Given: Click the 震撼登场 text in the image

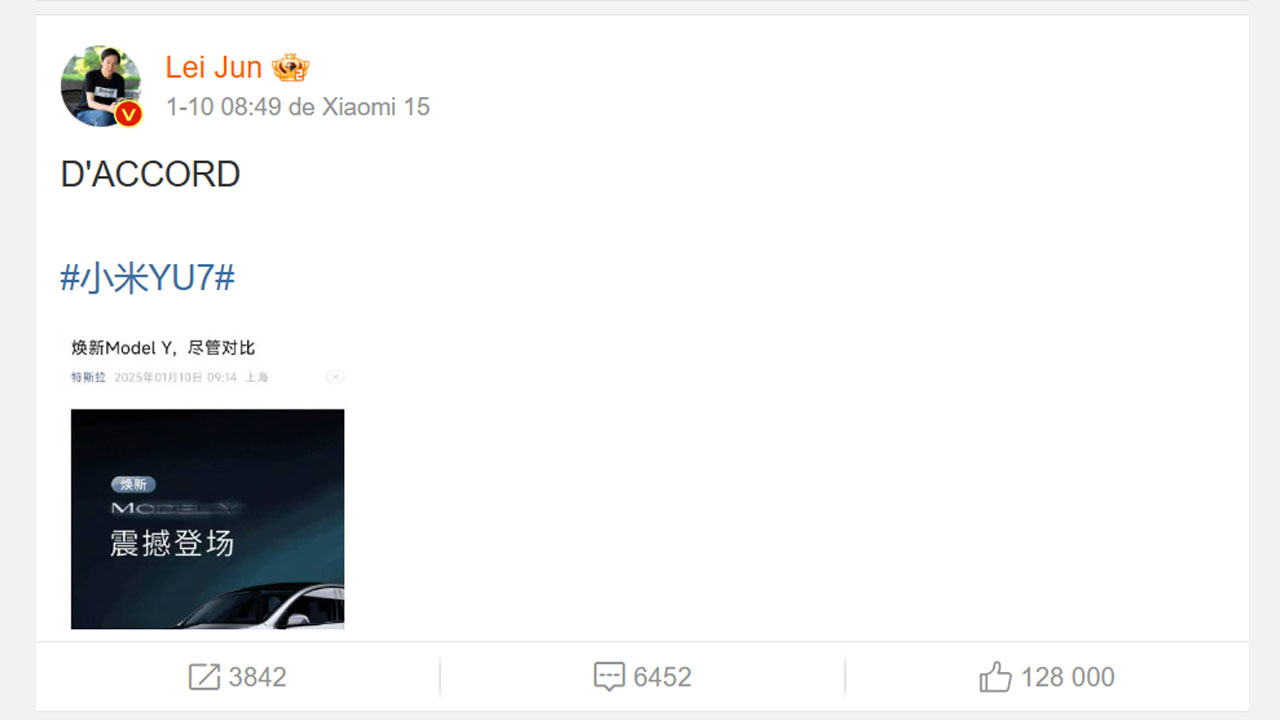Looking at the screenshot, I should pyautogui.click(x=172, y=543).
